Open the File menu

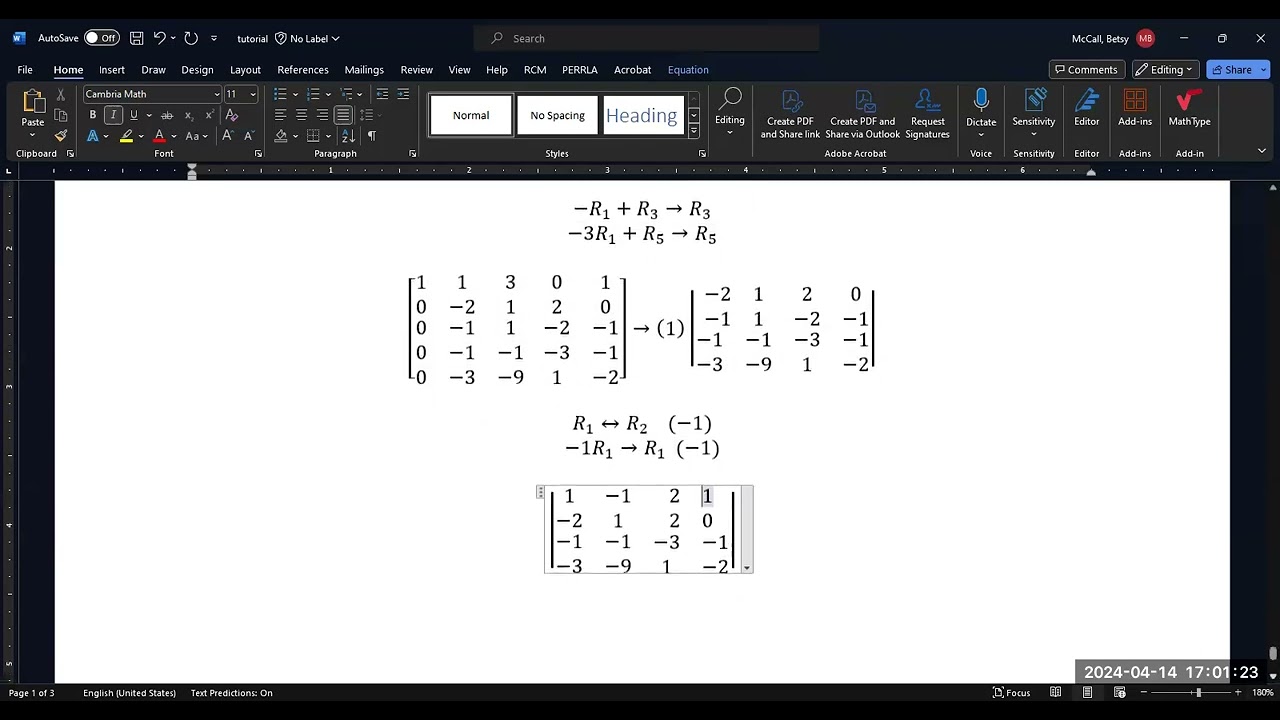(x=25, y=70)
